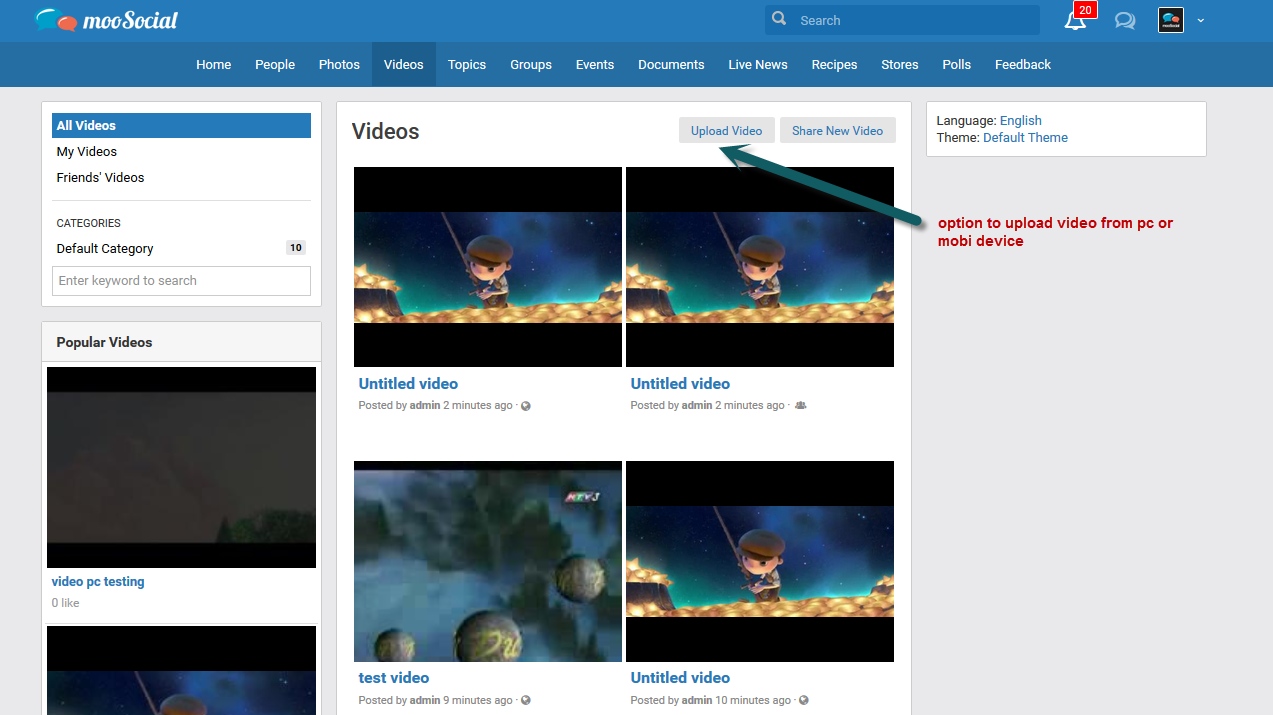The image size is (1273, 715).
Task: Open the Recipes menu item
Action: click(x=834, y=65)
